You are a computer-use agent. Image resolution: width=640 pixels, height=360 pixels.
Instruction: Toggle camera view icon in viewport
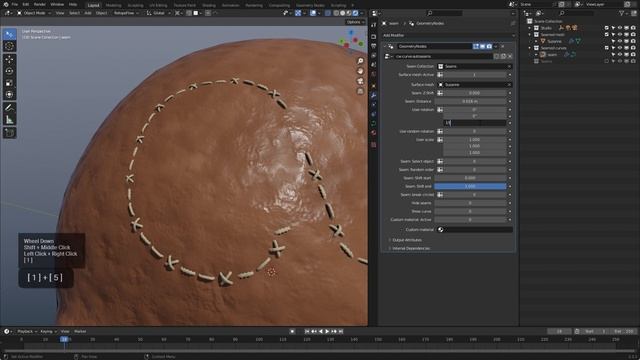[360, 81]
